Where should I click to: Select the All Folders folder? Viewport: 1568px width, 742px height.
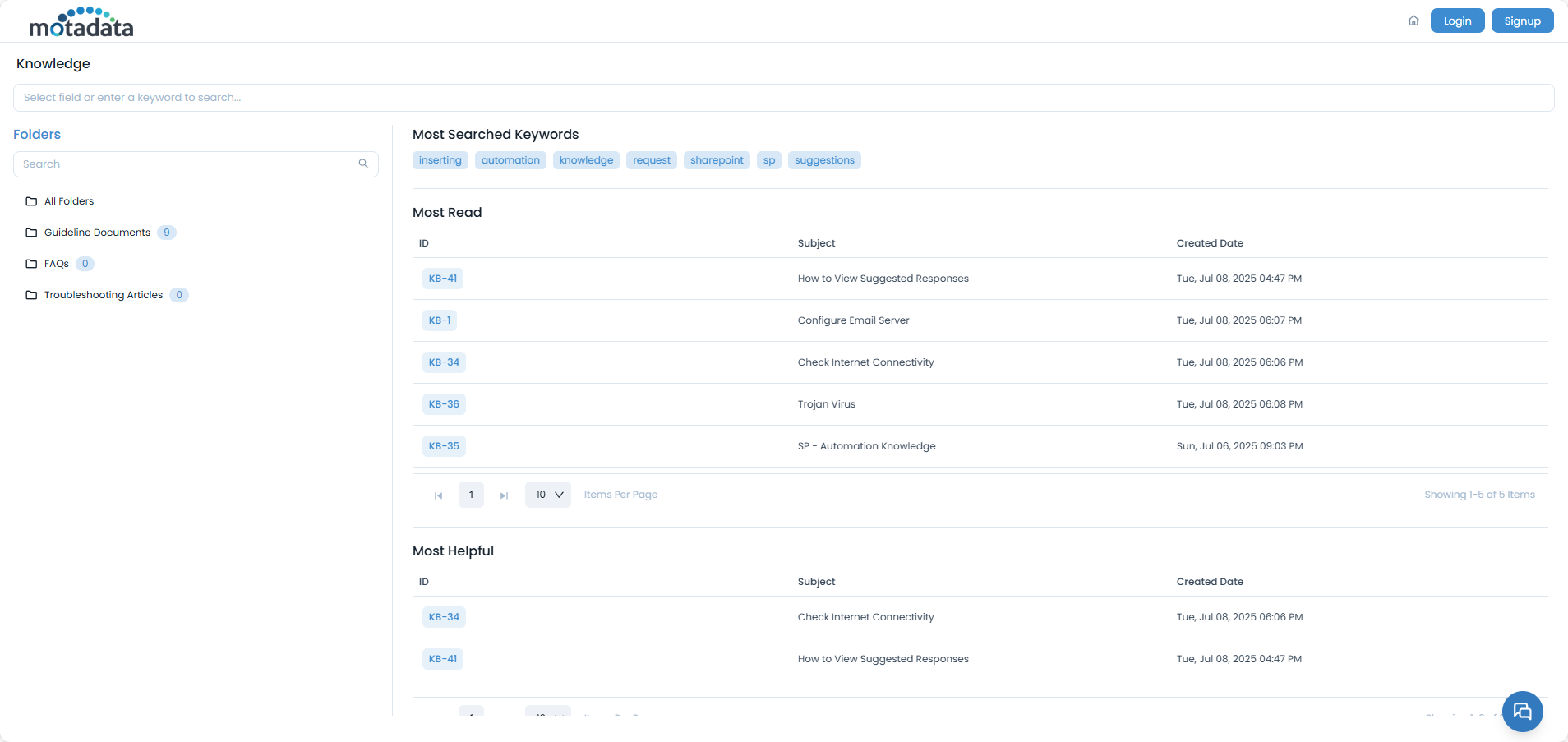pos(69,201)
